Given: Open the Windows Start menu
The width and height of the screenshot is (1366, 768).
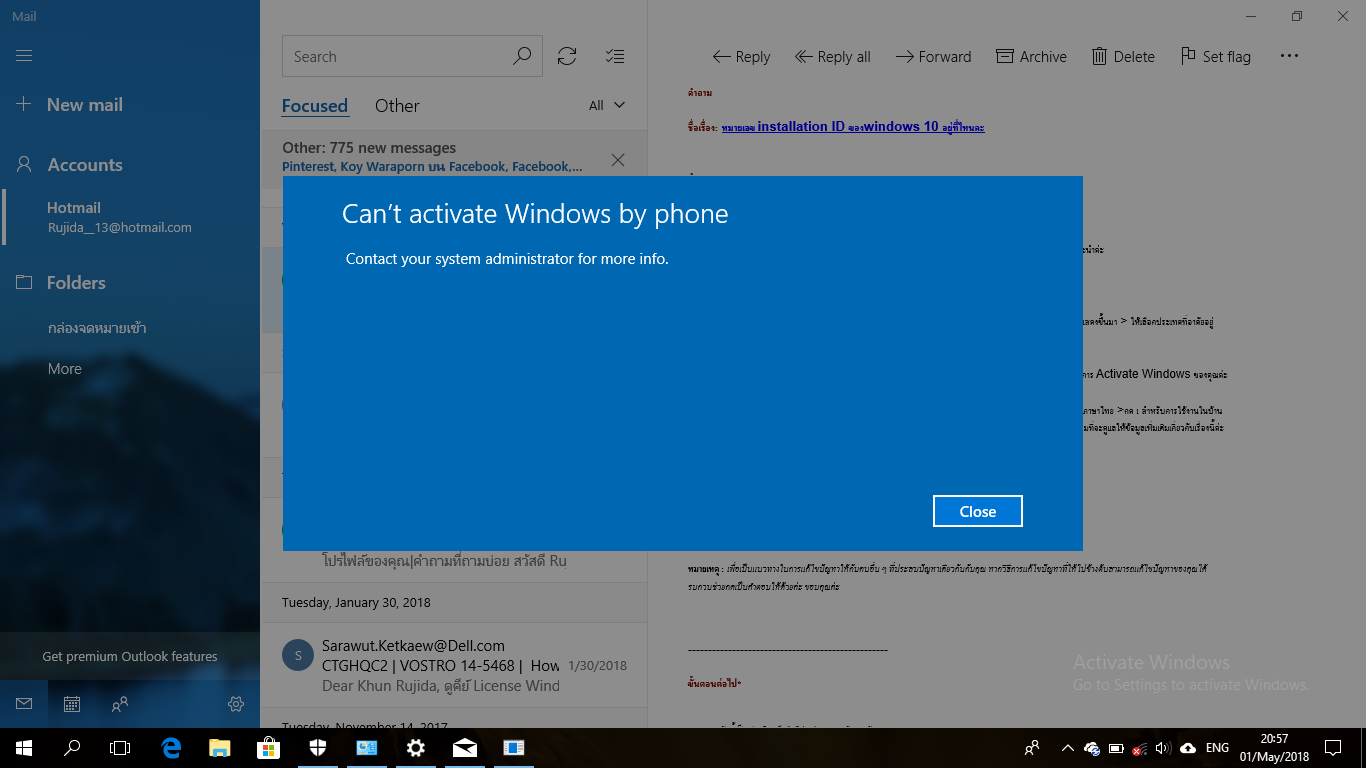Looking at the screenshot, I should [24, 748].
